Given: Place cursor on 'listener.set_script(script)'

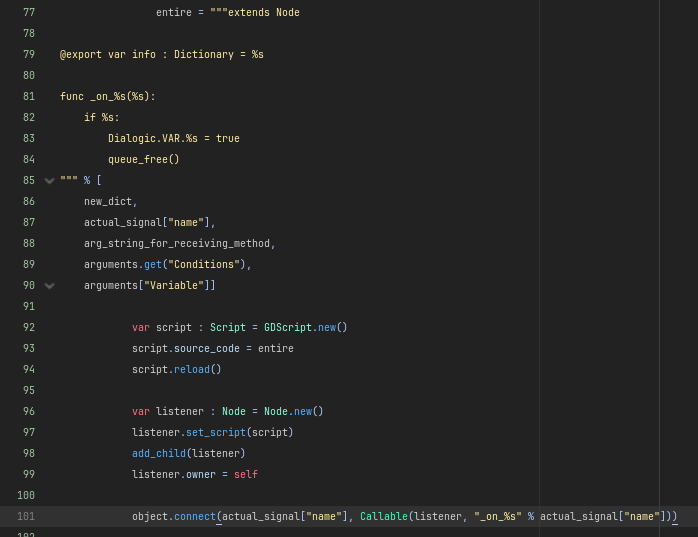Looking at the screenshot, I should coord(212,432).
